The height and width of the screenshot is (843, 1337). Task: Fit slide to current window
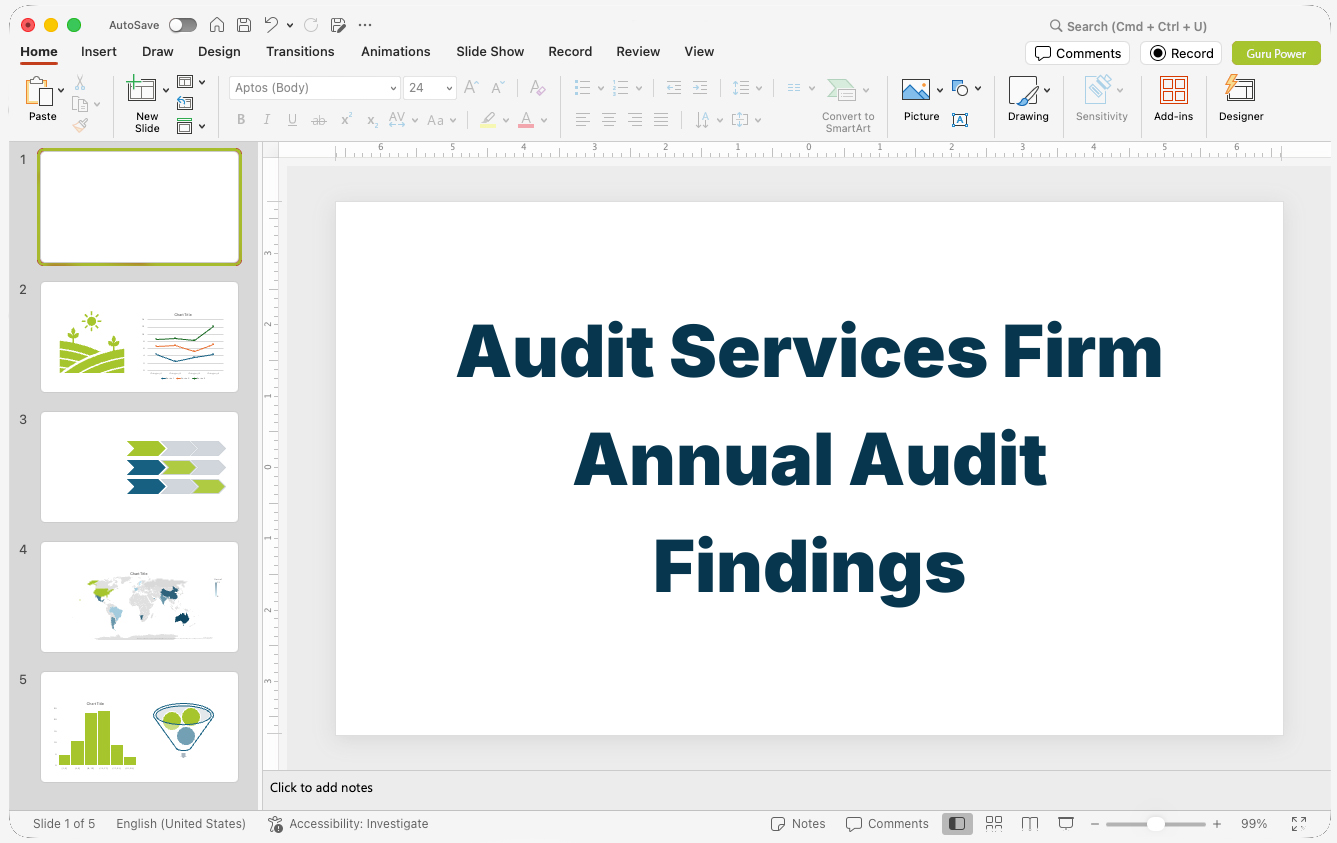click(1299, 824)
